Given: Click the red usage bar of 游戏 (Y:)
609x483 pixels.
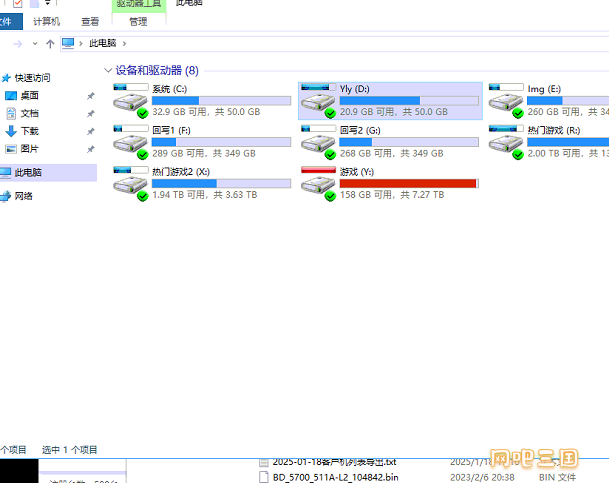Looking at the screenshot, I should coord(408,183).
